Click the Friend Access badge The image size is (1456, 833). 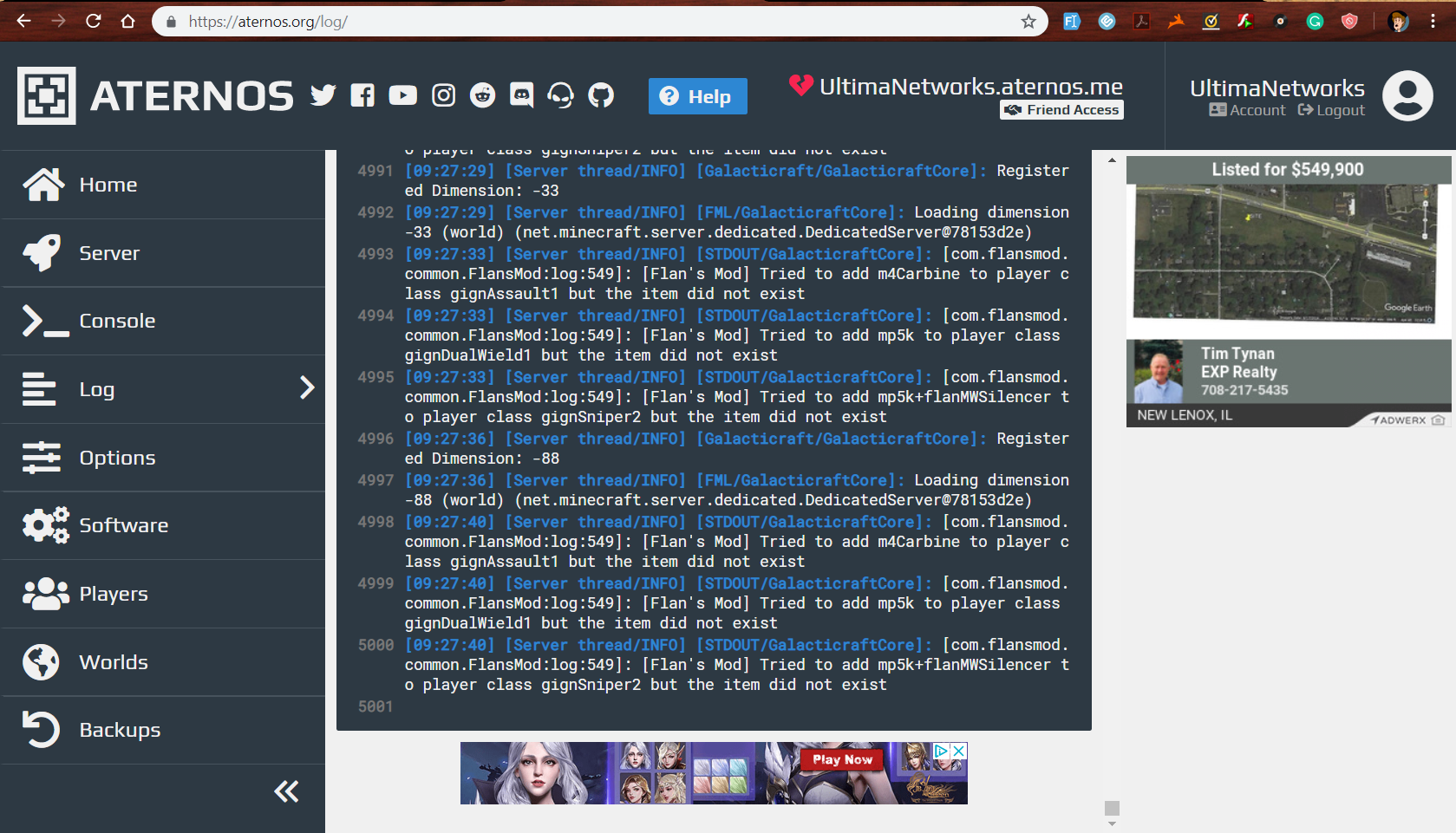coord(1061,110)
